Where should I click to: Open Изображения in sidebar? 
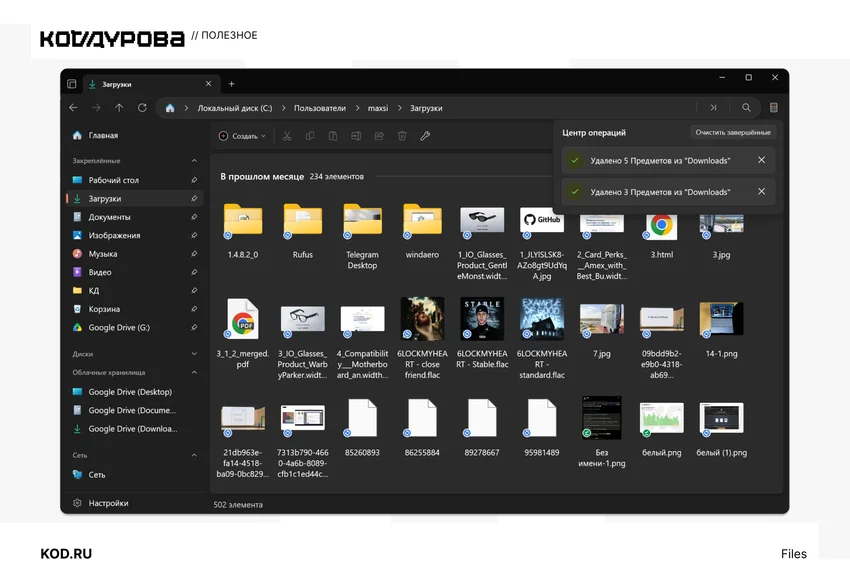[x=134, y=235]
